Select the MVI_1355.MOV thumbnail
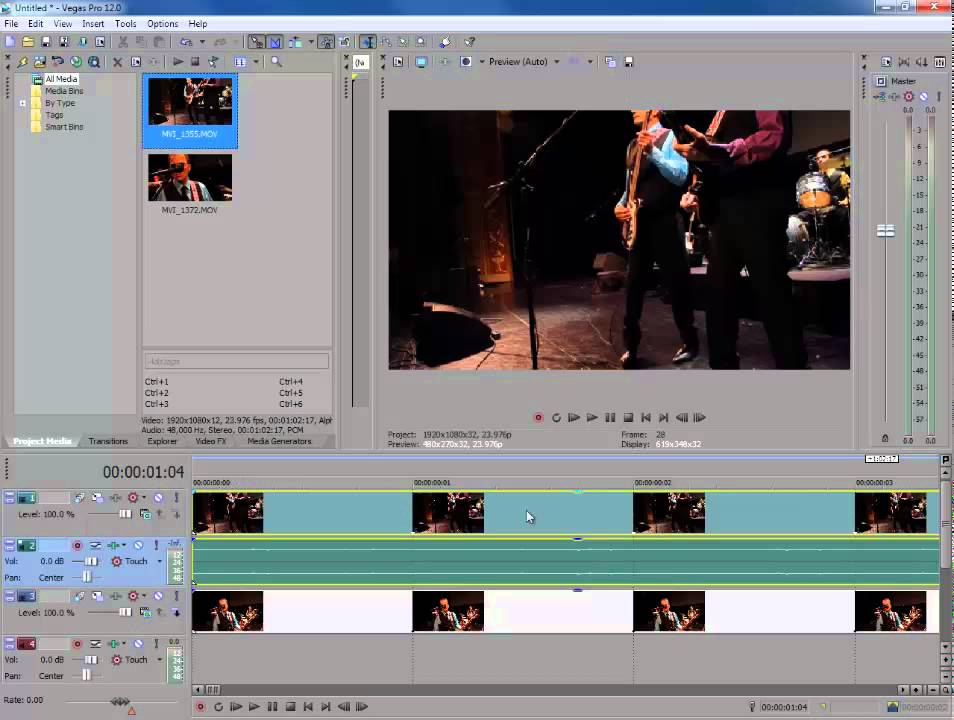The width and height of the screenshot is (954, 720). click(x=190, y=101)
